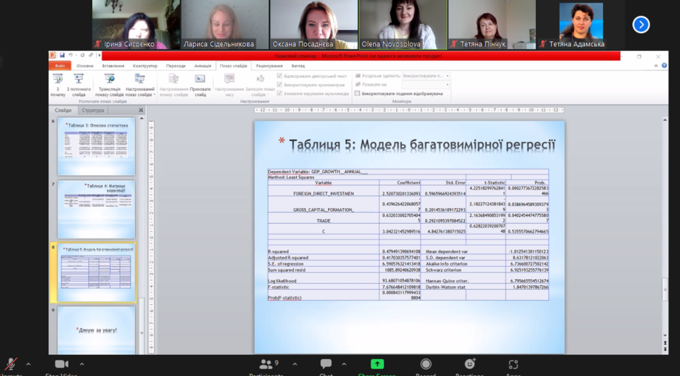Expand arrow next to Participants button
This screenshot has width=680, height=376.
(295, 364)
